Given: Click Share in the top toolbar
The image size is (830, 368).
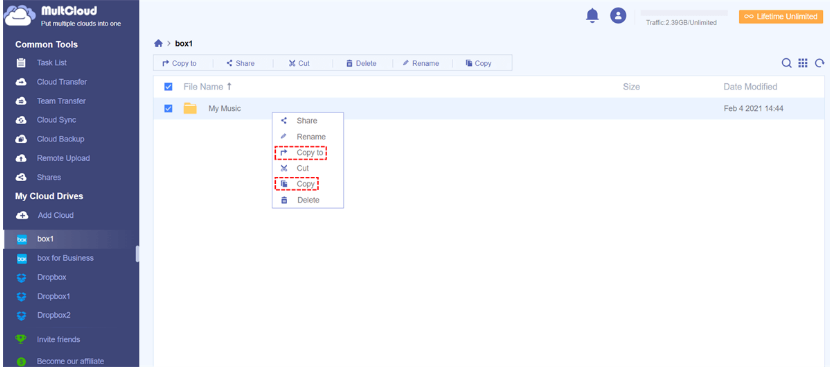Looking at the screenshot, I should pyautogui.click(x=240, y=63).
